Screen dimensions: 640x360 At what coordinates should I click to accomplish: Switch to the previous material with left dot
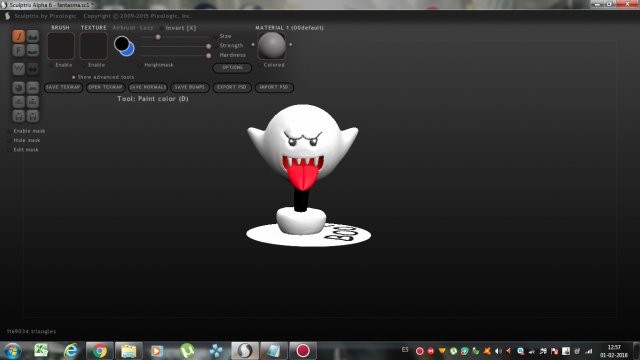coord(253,44)
